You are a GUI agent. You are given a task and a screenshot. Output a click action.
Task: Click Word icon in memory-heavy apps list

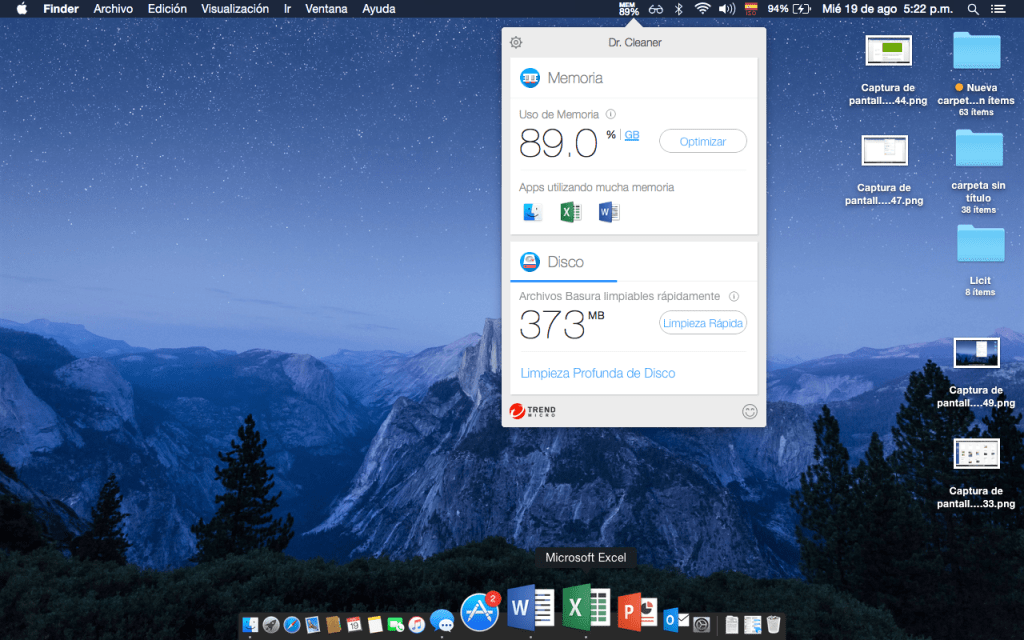(x=609, y=212)
